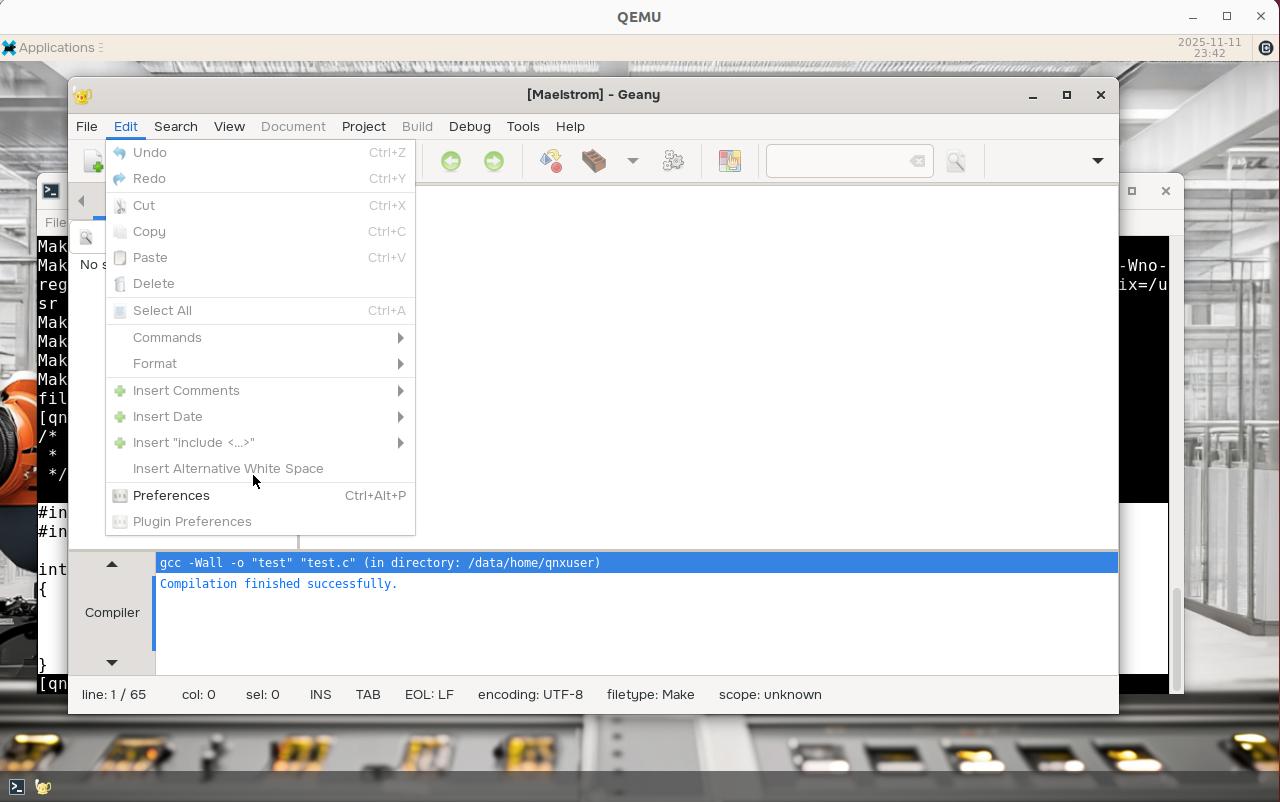The image size is (1280, 802).
Task: Click the find magnifier icon beside search field
Action: click(x=956, y=161)
